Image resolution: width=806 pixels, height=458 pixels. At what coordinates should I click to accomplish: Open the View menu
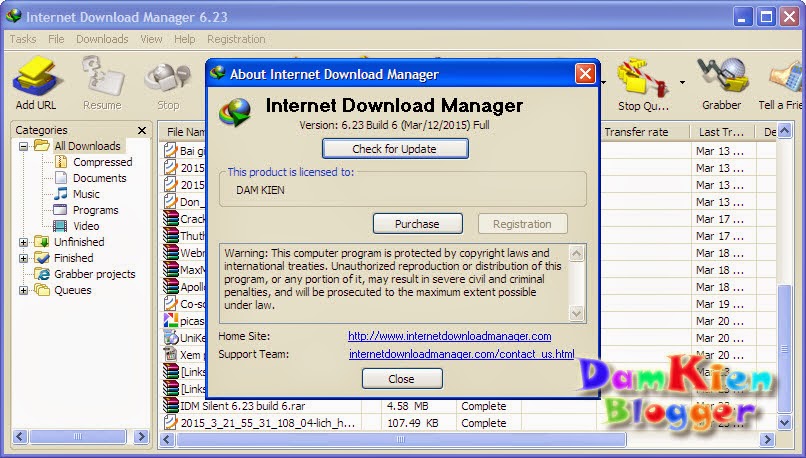[x=151, y=39]
